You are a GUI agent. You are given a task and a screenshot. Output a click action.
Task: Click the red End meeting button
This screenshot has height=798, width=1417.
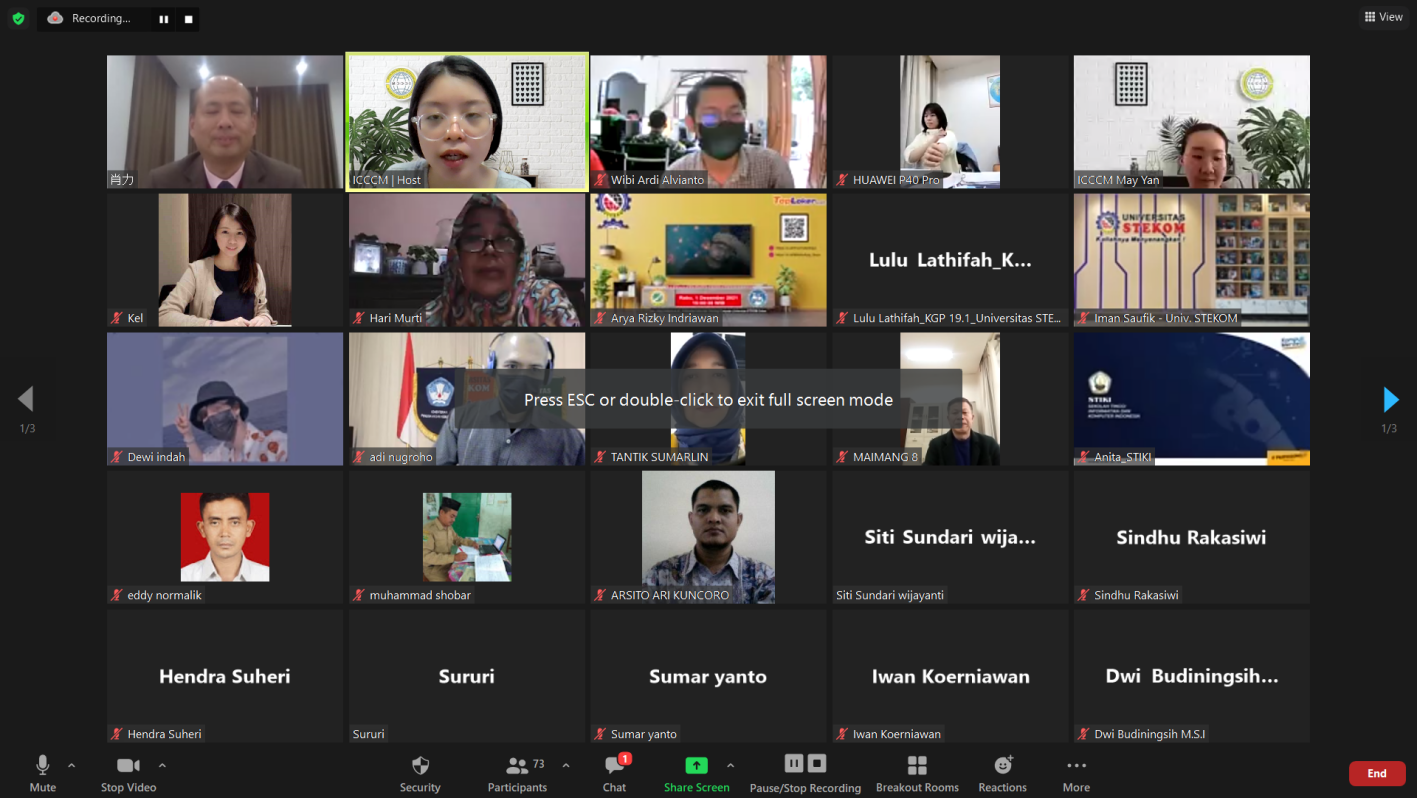pyautogui.click(x=1376, y=773)
